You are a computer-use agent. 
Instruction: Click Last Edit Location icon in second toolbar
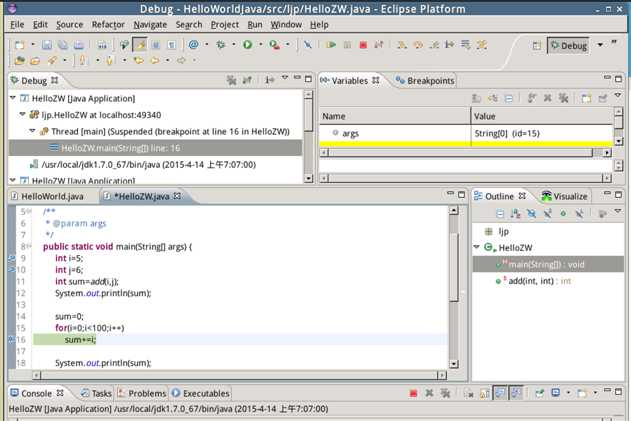click(138, 60)
